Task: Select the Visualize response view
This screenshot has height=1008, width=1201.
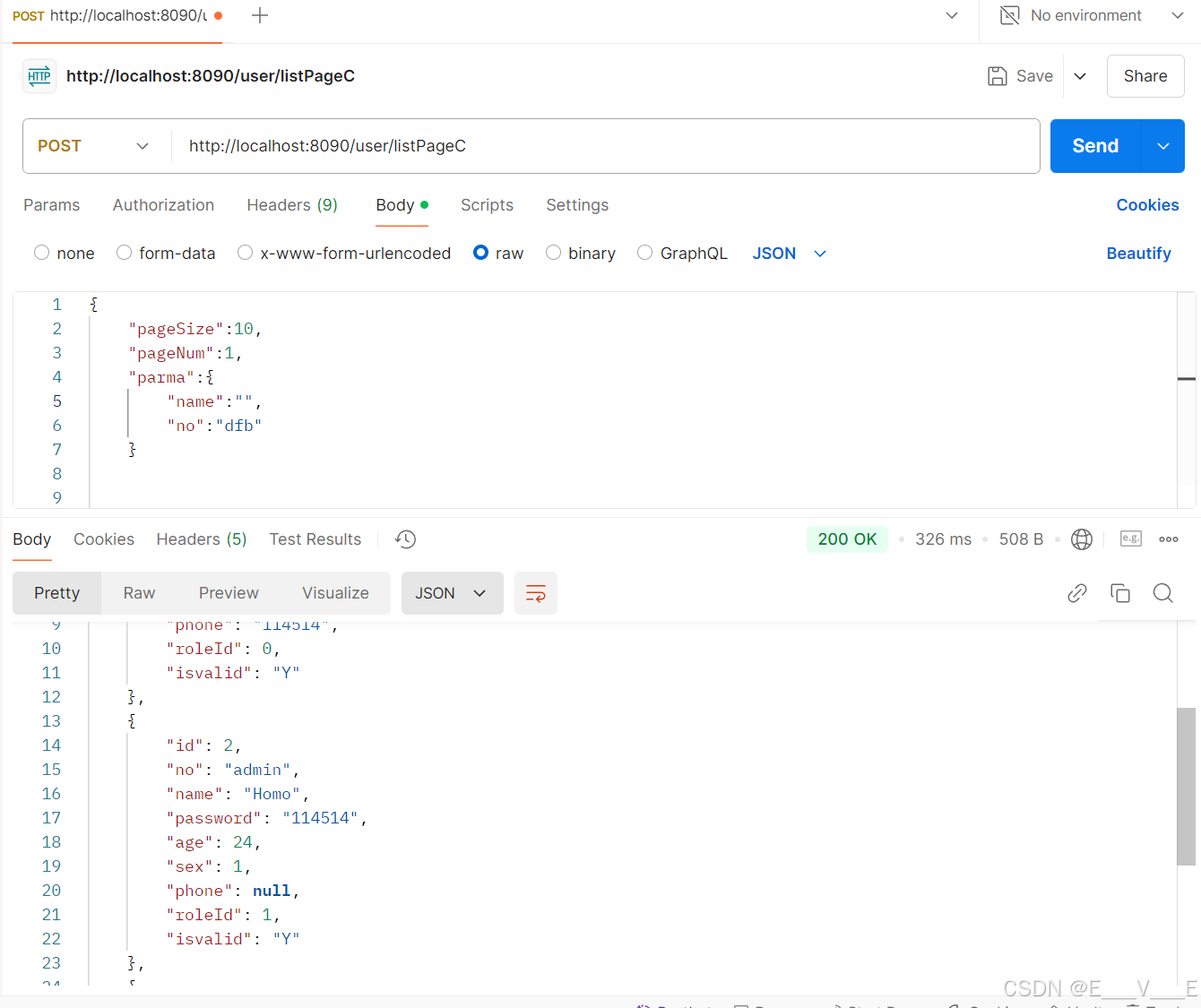Action: [x=335, y=593]
